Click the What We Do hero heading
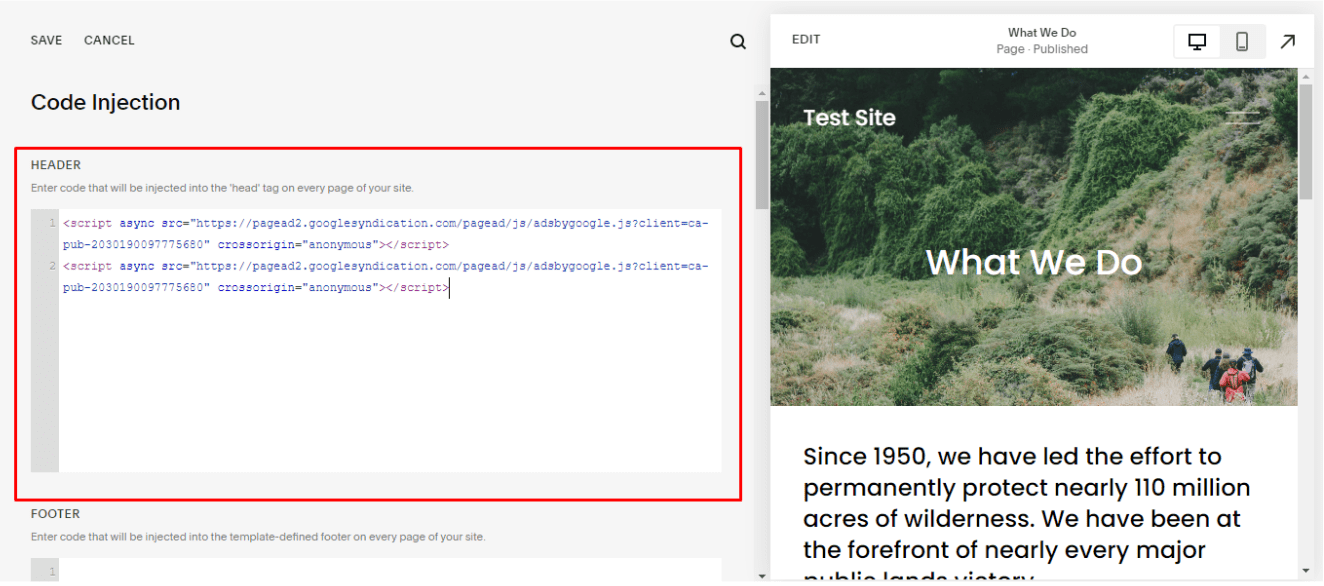This screenshot has height=586, width=1324. (x=1033, y=263)
